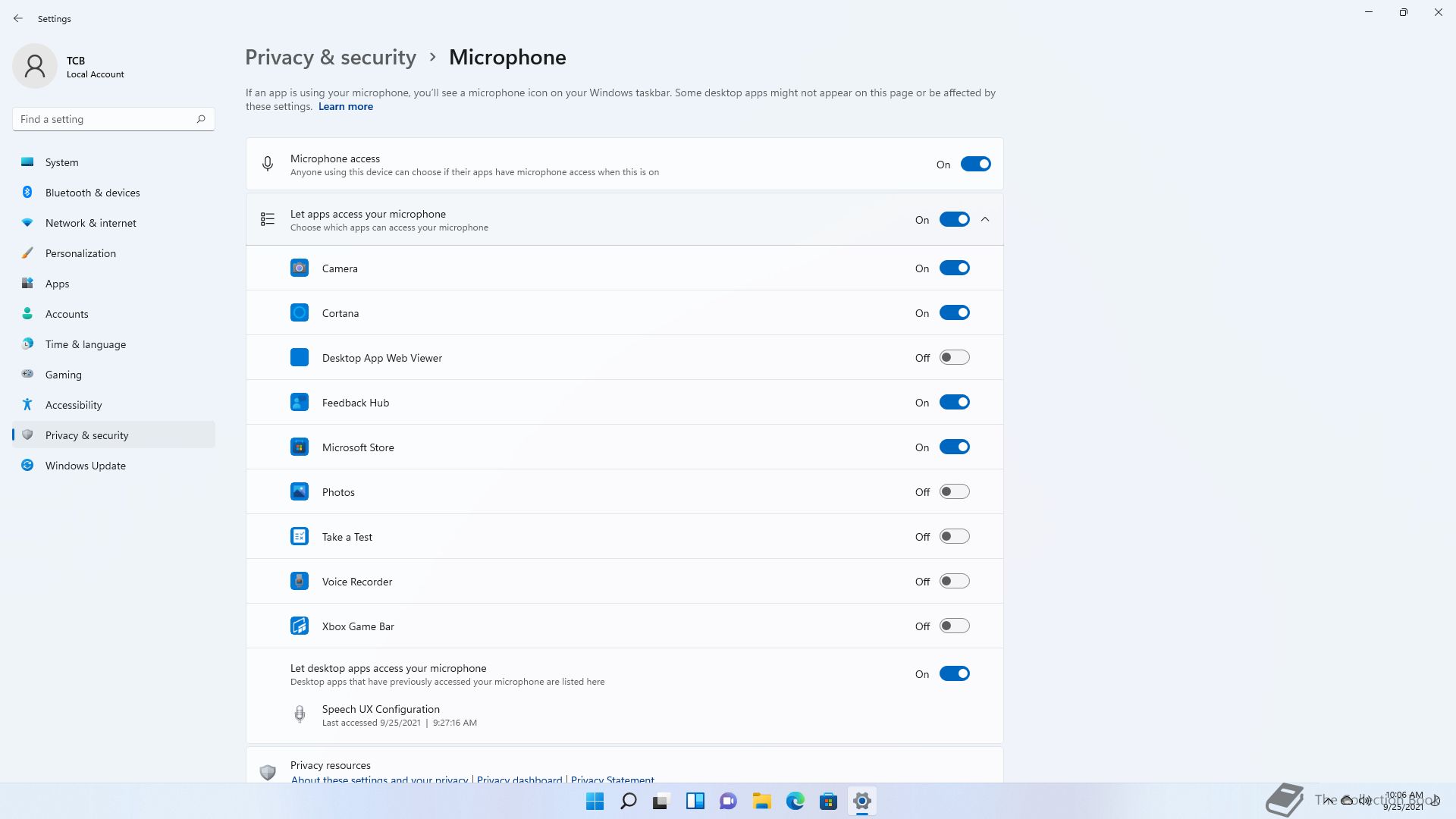Click the Feedback Hub app icon
This screenshot has width=1456, height=819.
(x=300, y=402)
